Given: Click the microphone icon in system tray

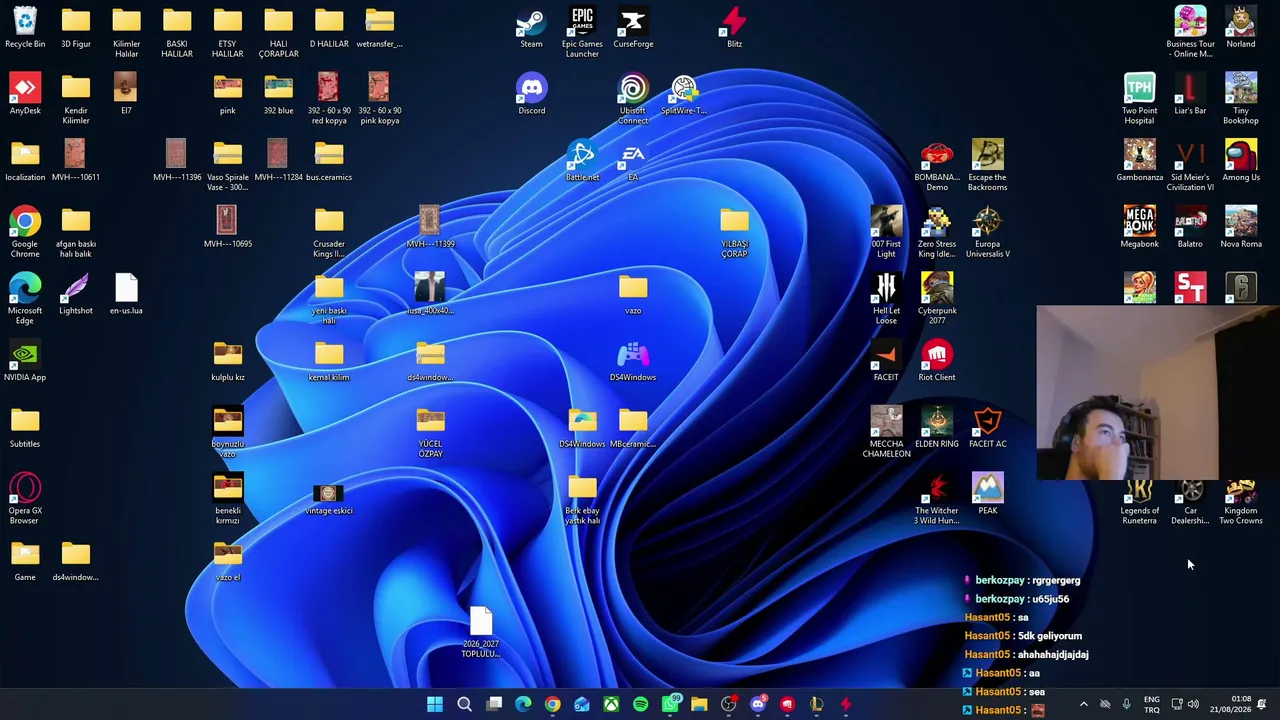Looking at the screenshot, I should tap(1126, 705).
